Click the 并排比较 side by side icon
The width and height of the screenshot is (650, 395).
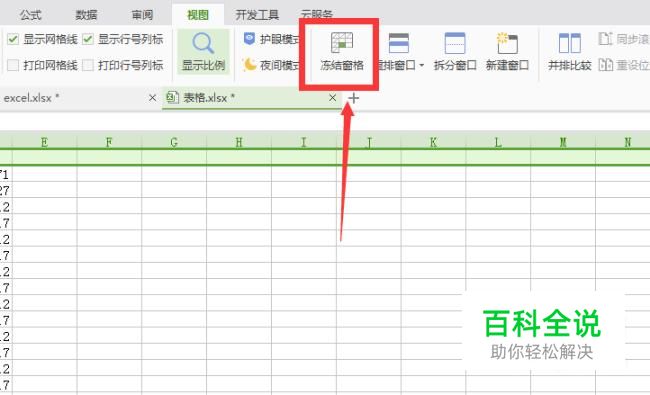click(x=570, y=43)
